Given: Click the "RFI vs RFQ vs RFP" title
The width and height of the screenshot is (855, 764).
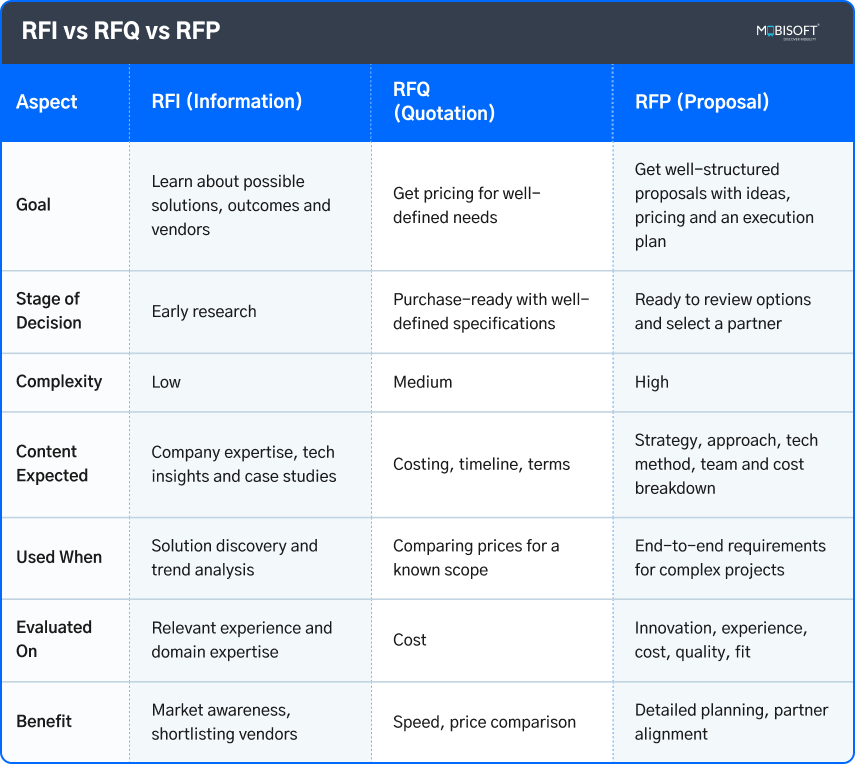Looking at the screenshot, I should pyautogui.click(x=121, y=32).
